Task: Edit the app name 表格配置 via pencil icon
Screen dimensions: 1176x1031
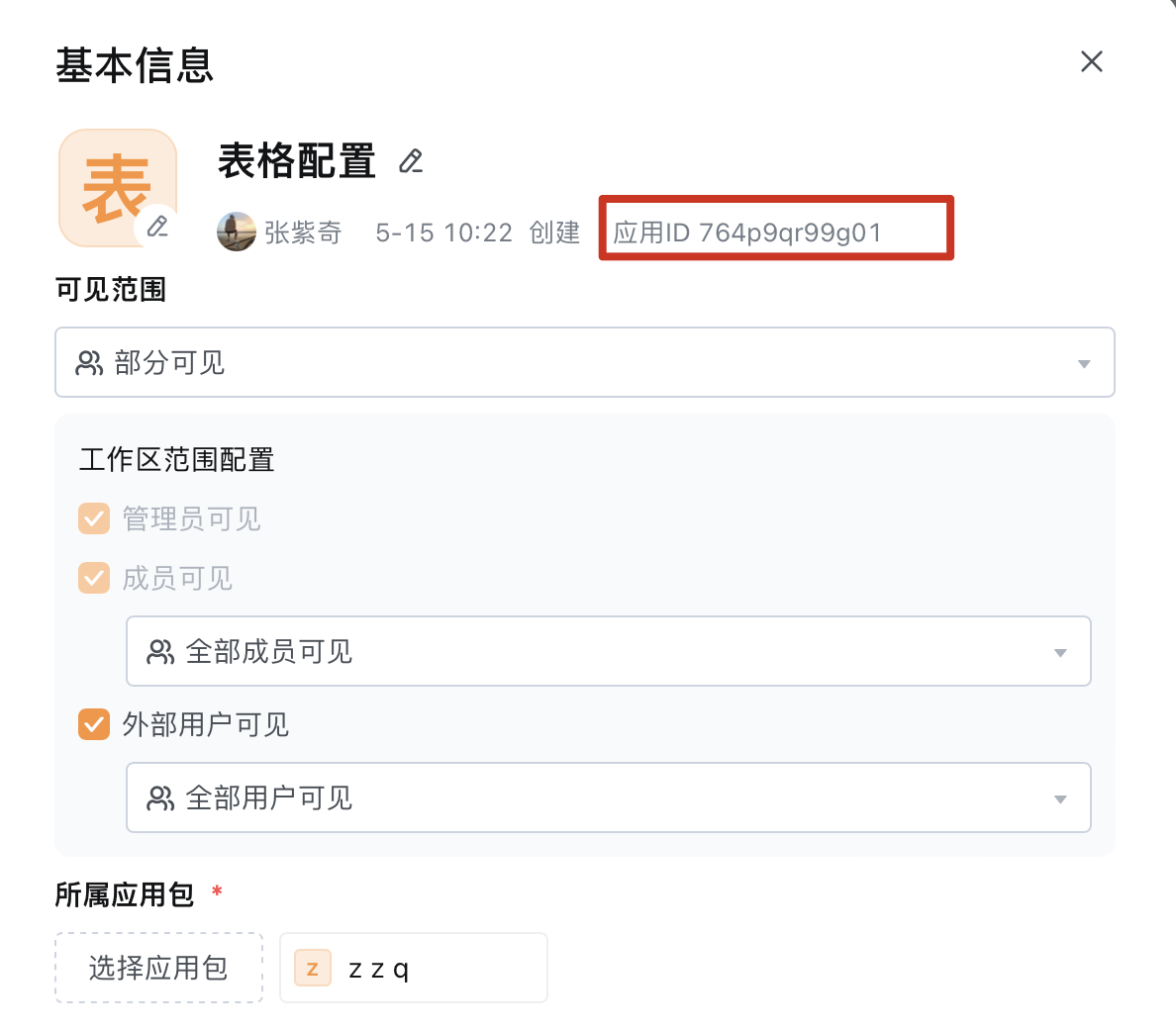Action: 411,161
